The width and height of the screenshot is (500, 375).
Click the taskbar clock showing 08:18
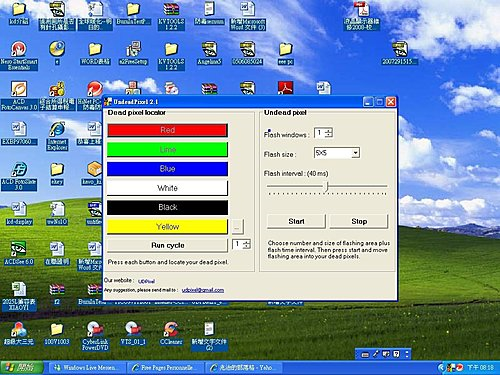(480, 367)
